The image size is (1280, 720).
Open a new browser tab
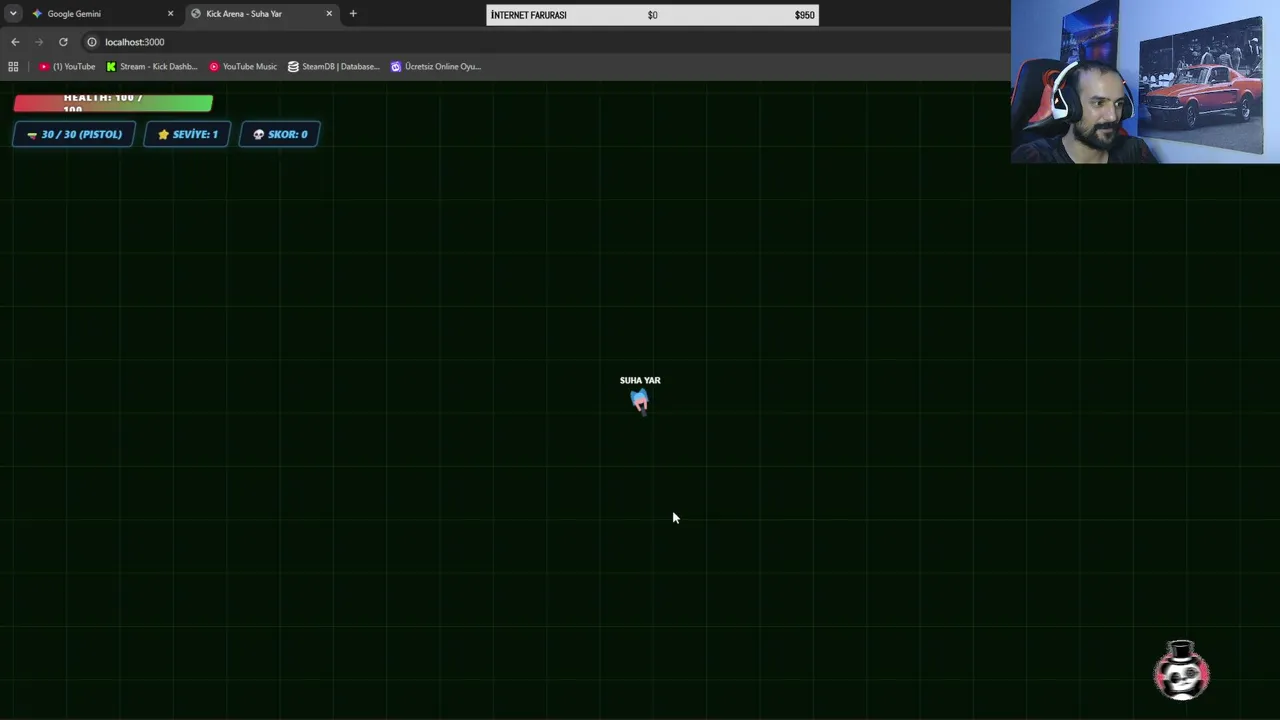pyautogui.click(x=353, y=14)
